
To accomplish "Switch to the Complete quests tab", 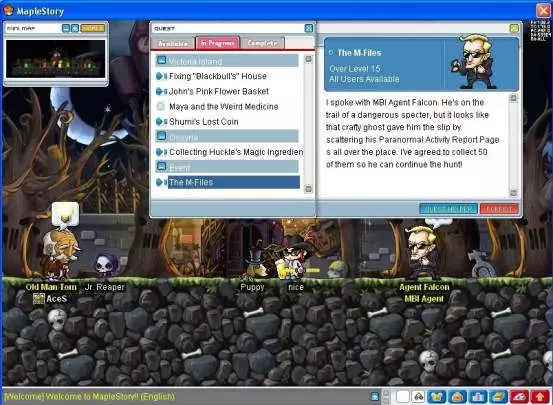I will (x=262, y=43).
